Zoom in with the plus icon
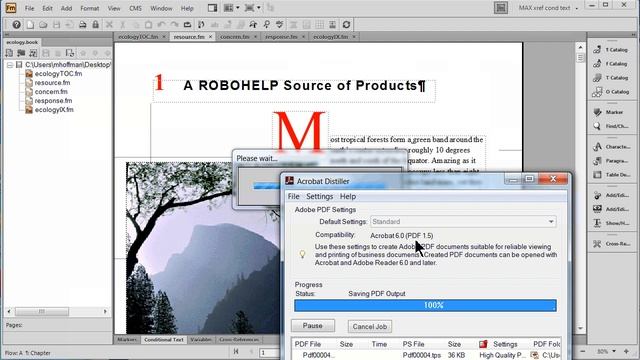Screen dimensions: 640x360 point(627,351)
